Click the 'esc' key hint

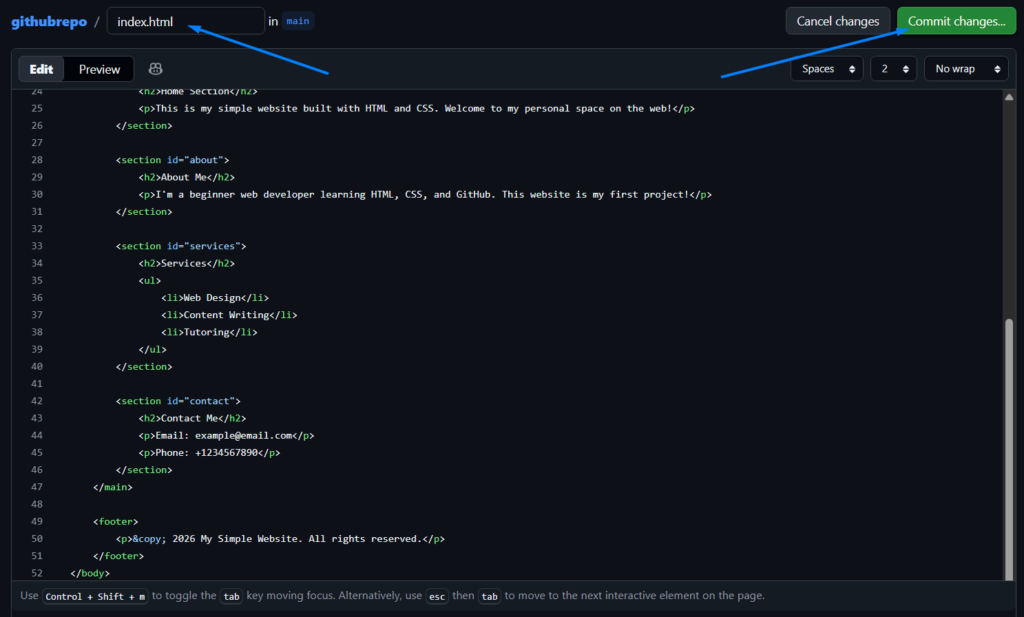tap(437, 596)
